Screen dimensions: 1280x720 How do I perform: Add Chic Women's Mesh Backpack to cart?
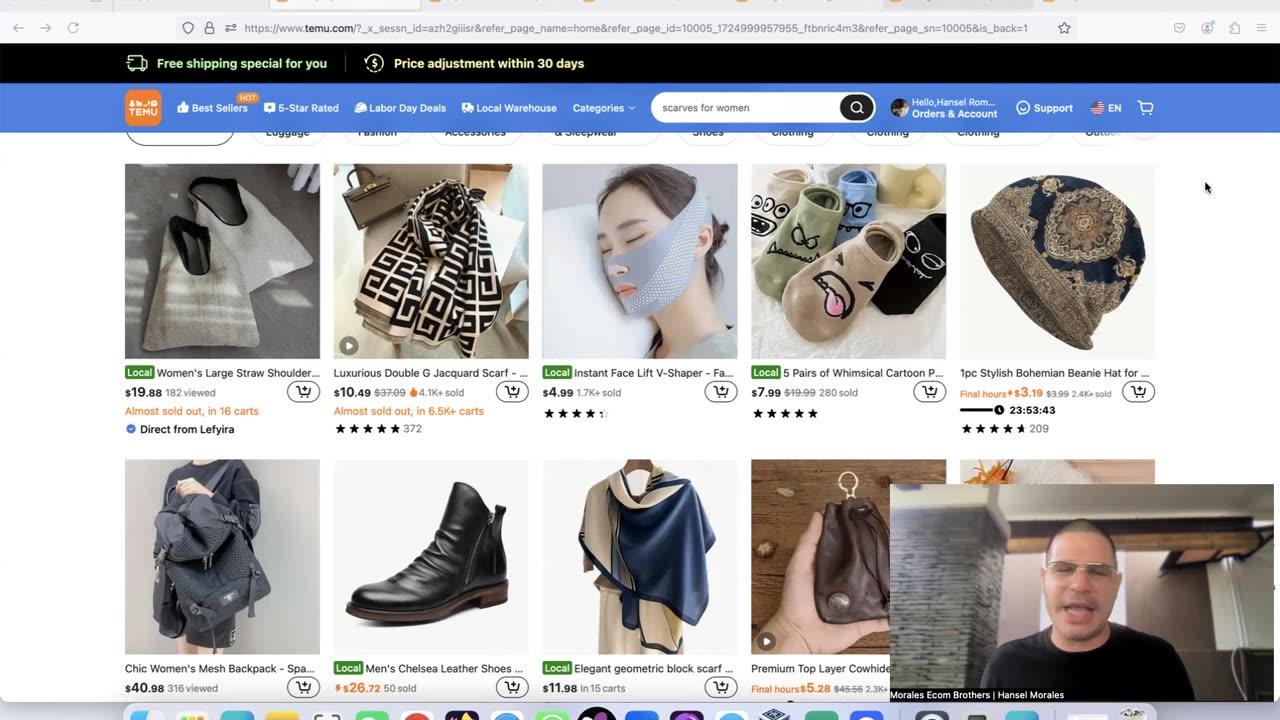pyautogui.click(x=303, y=687)
